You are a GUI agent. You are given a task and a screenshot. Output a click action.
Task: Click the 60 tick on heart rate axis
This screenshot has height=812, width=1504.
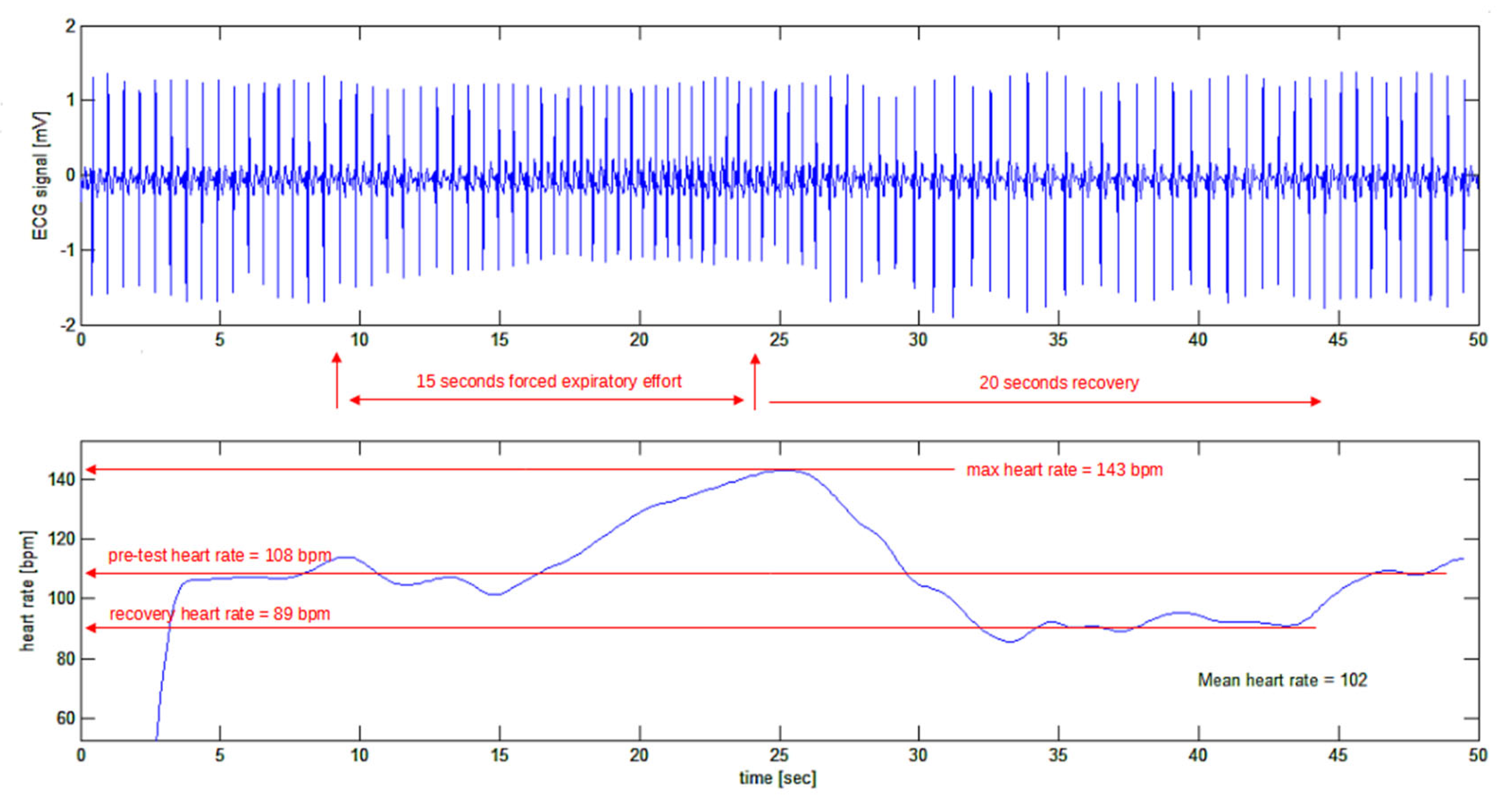[x=66, y=718]
